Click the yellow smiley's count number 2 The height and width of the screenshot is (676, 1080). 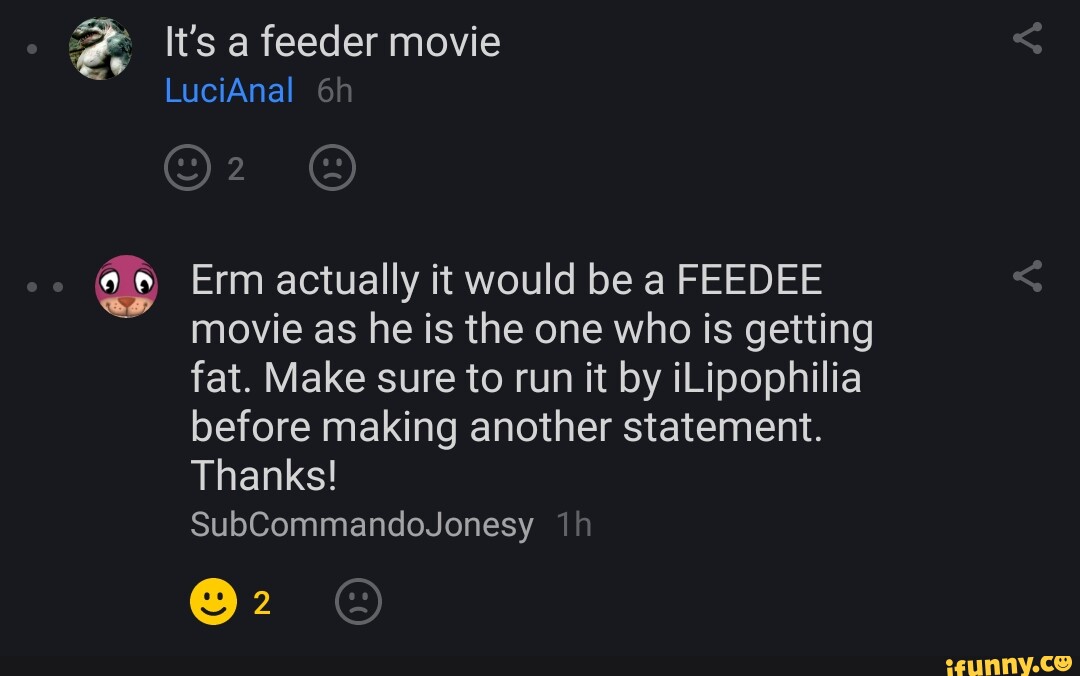[262, 602]
